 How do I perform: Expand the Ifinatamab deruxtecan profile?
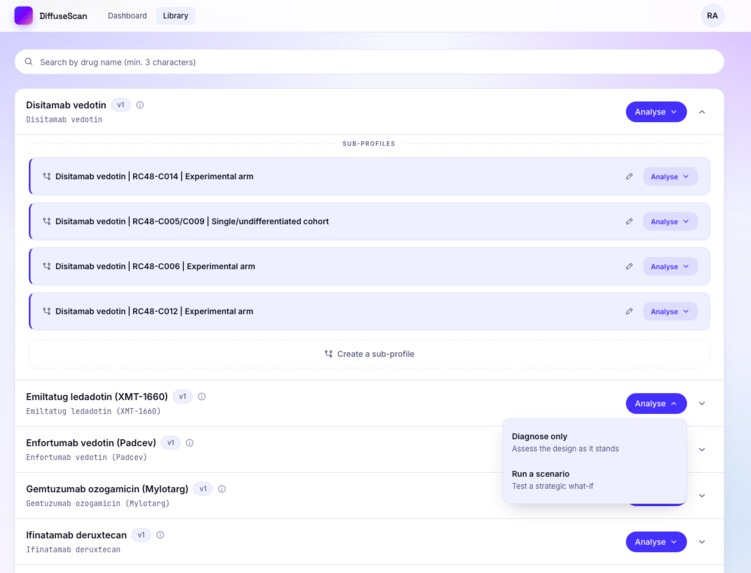point(702,542)
